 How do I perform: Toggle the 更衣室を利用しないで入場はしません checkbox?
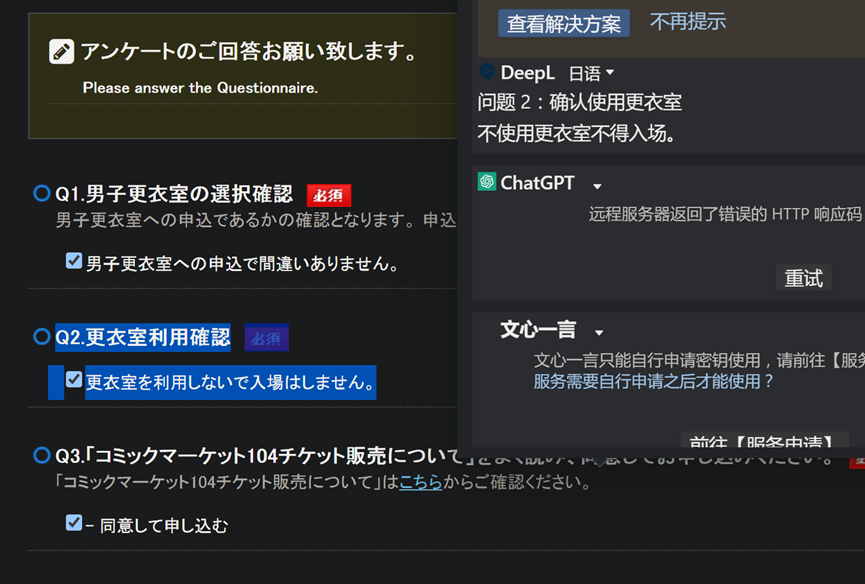[74, 380]
